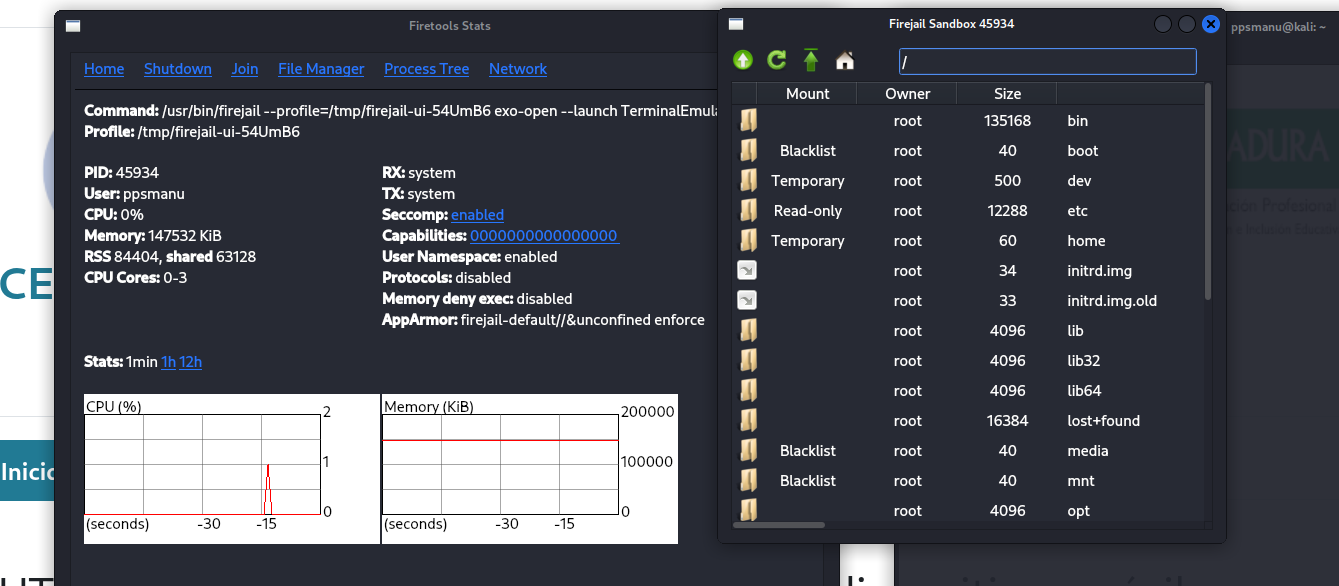Screen dimensions: 1339x586
Task: Click the folder icon for dev
Action: 748,181
